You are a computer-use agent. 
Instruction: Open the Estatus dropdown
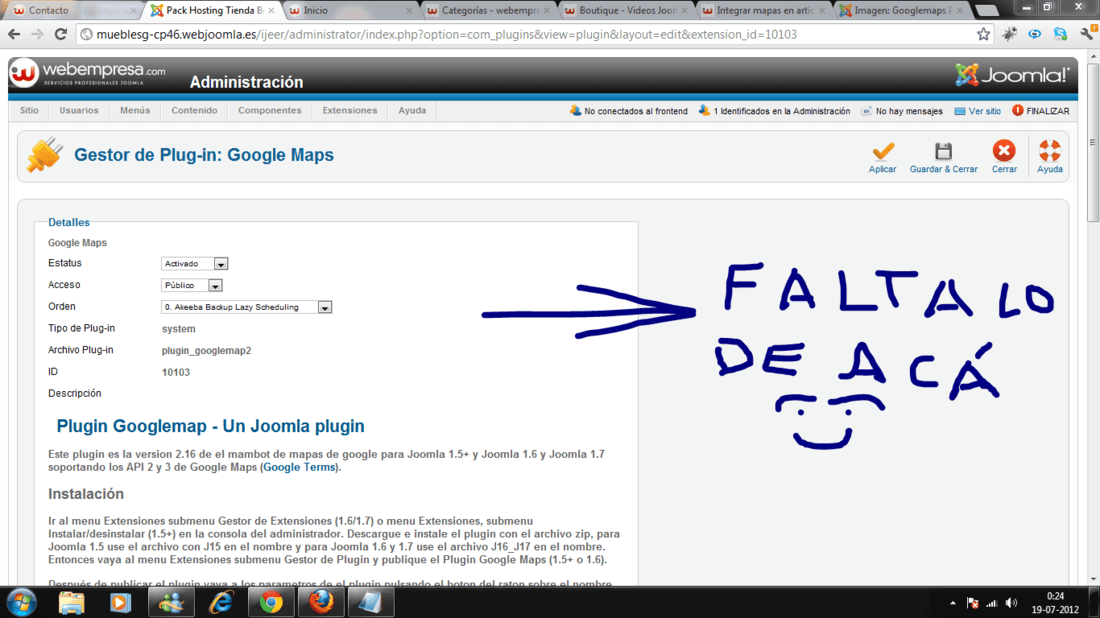(x=194, y=264)
